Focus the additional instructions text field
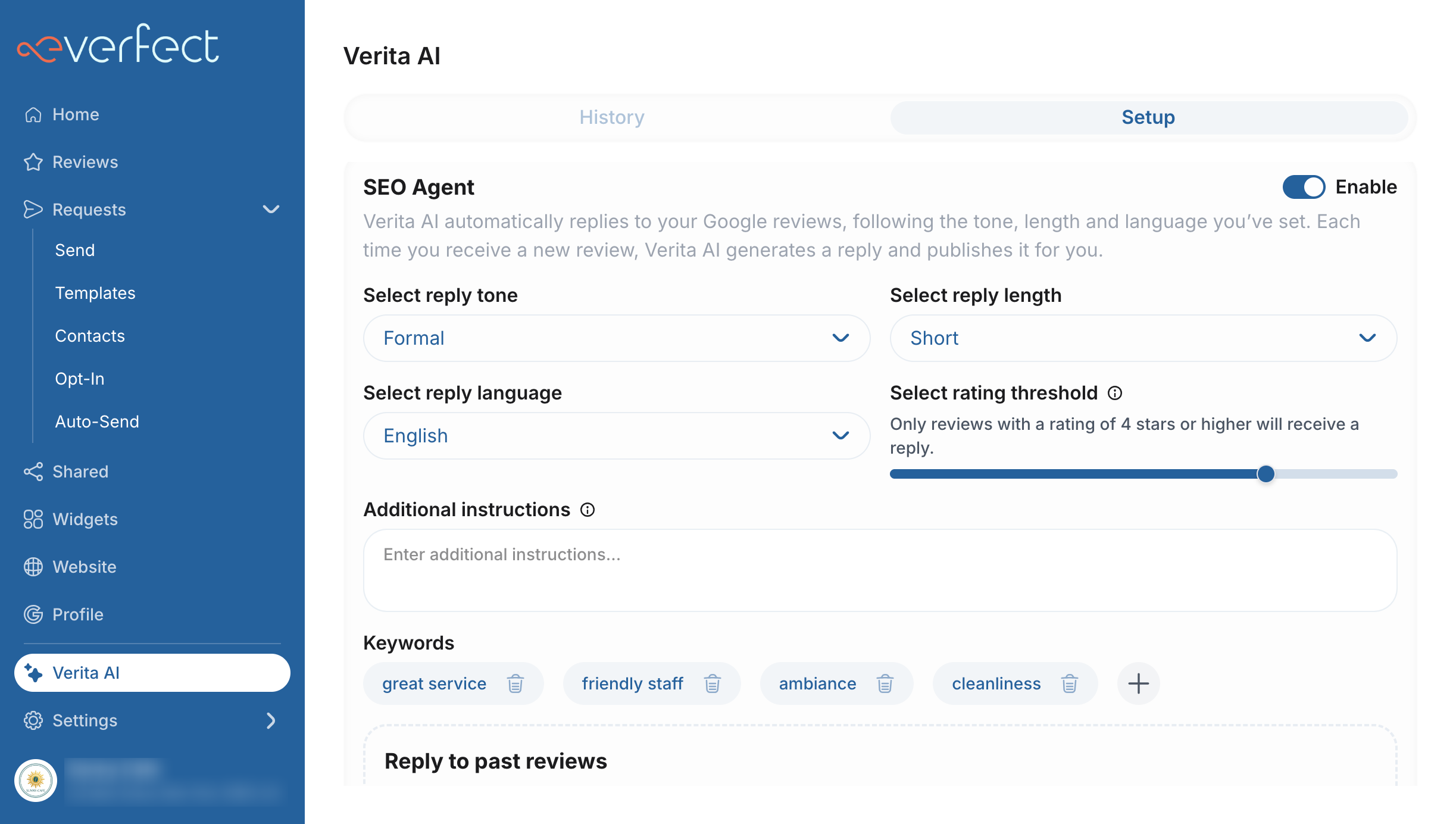 coord(880,570)
